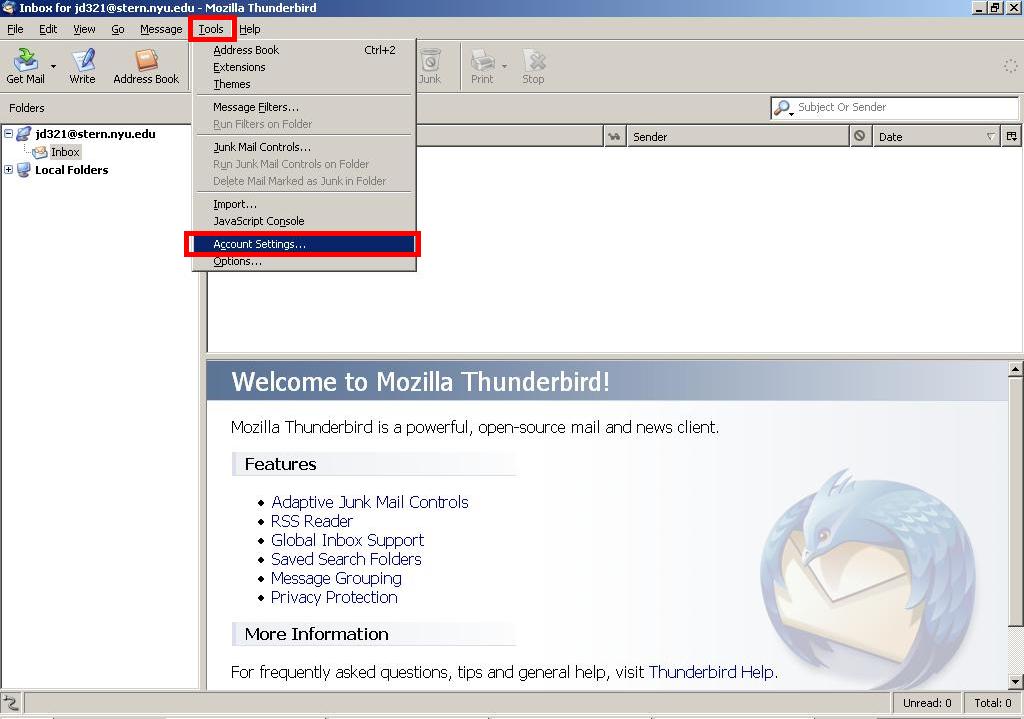Expand the Local Folders tree
The height and width of the screenshot is (719, 1024).
coord(8,170)
